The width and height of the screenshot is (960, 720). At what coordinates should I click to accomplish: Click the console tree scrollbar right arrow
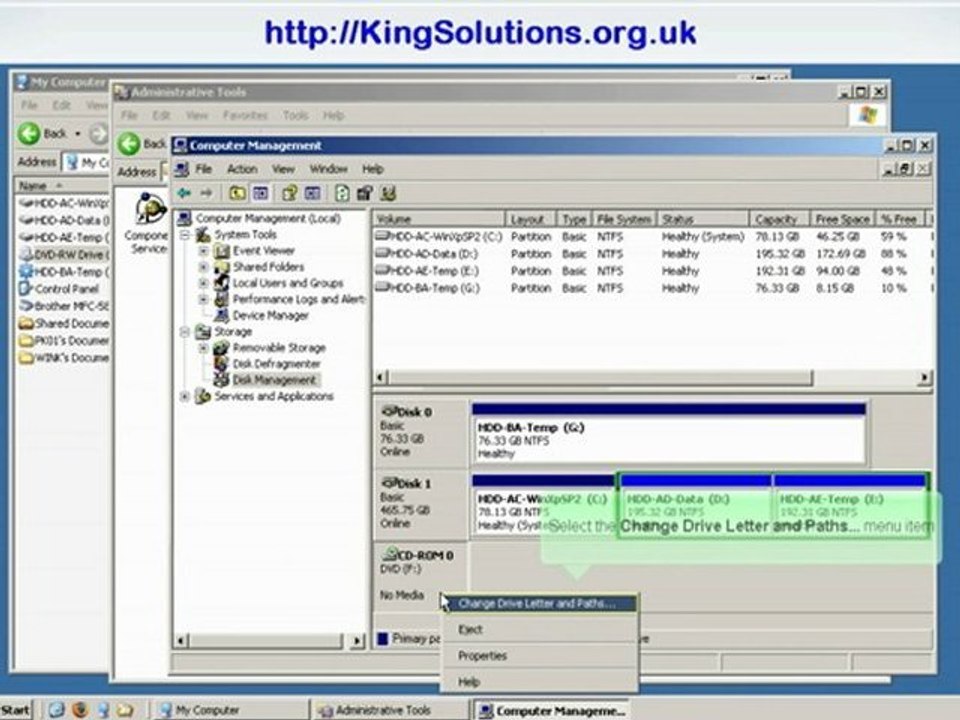357,641
